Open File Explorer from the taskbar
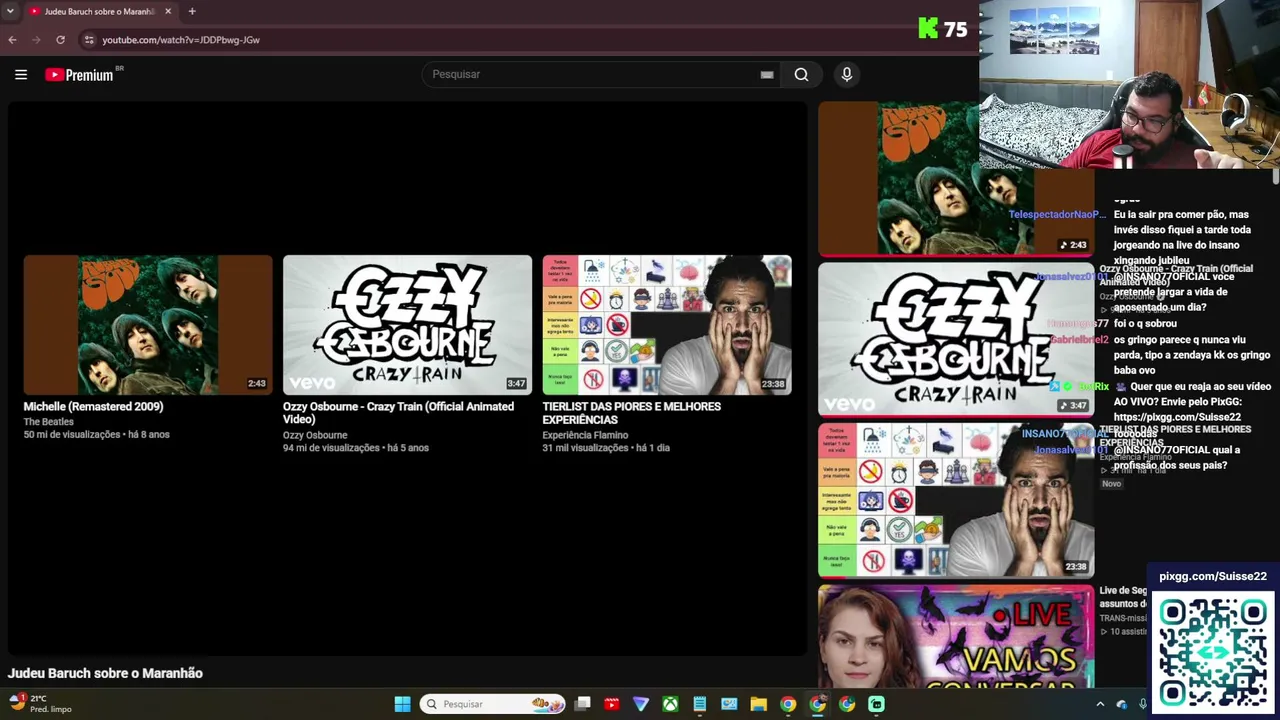This screenshot has height=720, width=1280. [x=758, y=704]
